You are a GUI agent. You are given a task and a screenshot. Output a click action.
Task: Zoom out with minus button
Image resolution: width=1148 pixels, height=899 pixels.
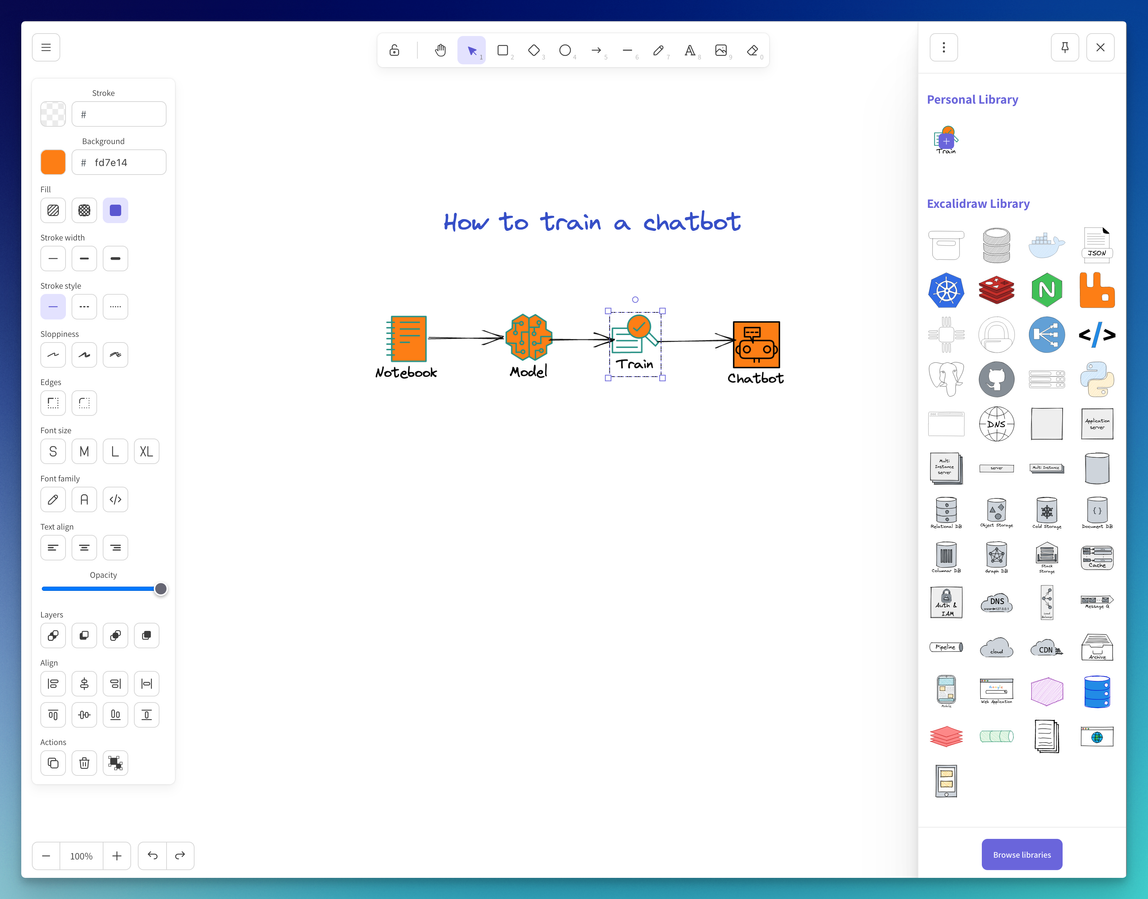tap(46, 856)
